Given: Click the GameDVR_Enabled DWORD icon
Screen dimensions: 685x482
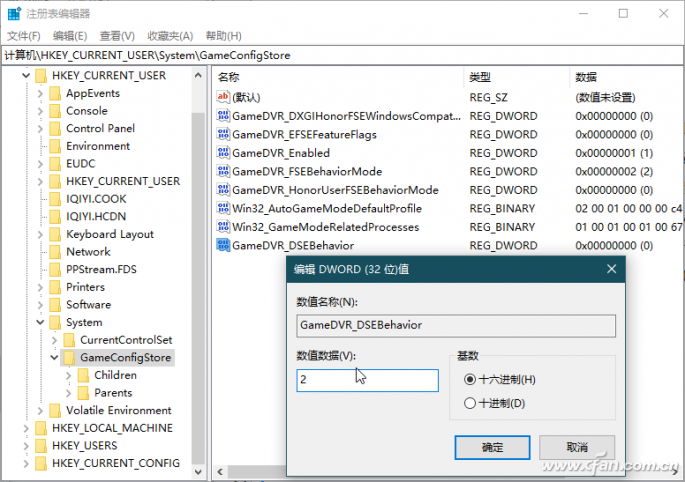Looking at the screenshot, I should point(223,153).
